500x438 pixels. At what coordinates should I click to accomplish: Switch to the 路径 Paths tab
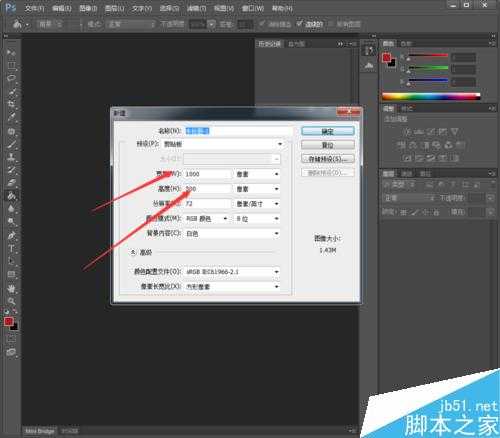(x=425, y=174)
